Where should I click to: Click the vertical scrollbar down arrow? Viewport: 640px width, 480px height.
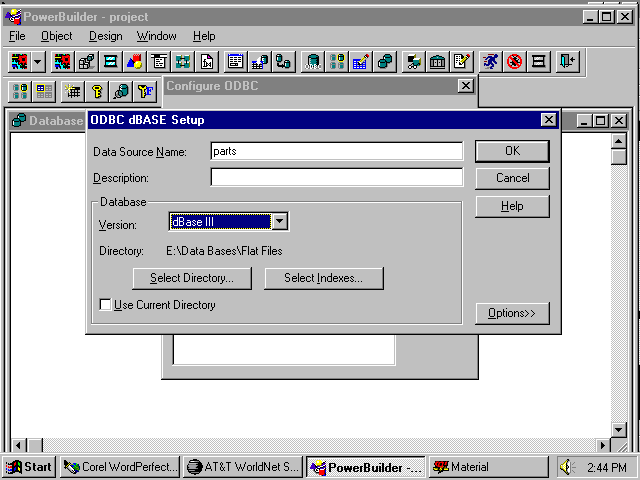pos(619,429)
